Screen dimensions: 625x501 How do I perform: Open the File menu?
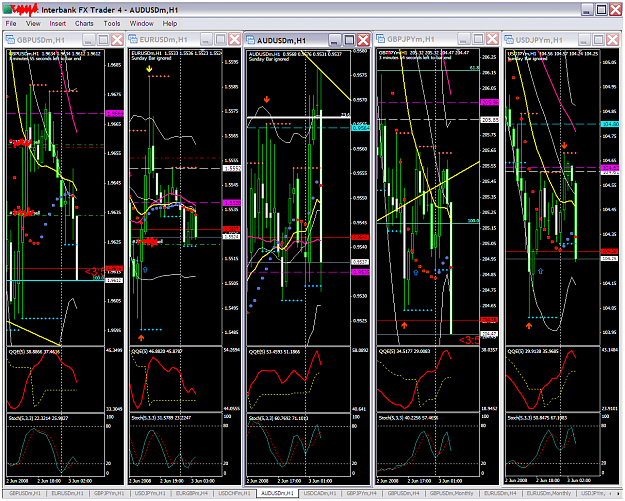tap(11, 24)
